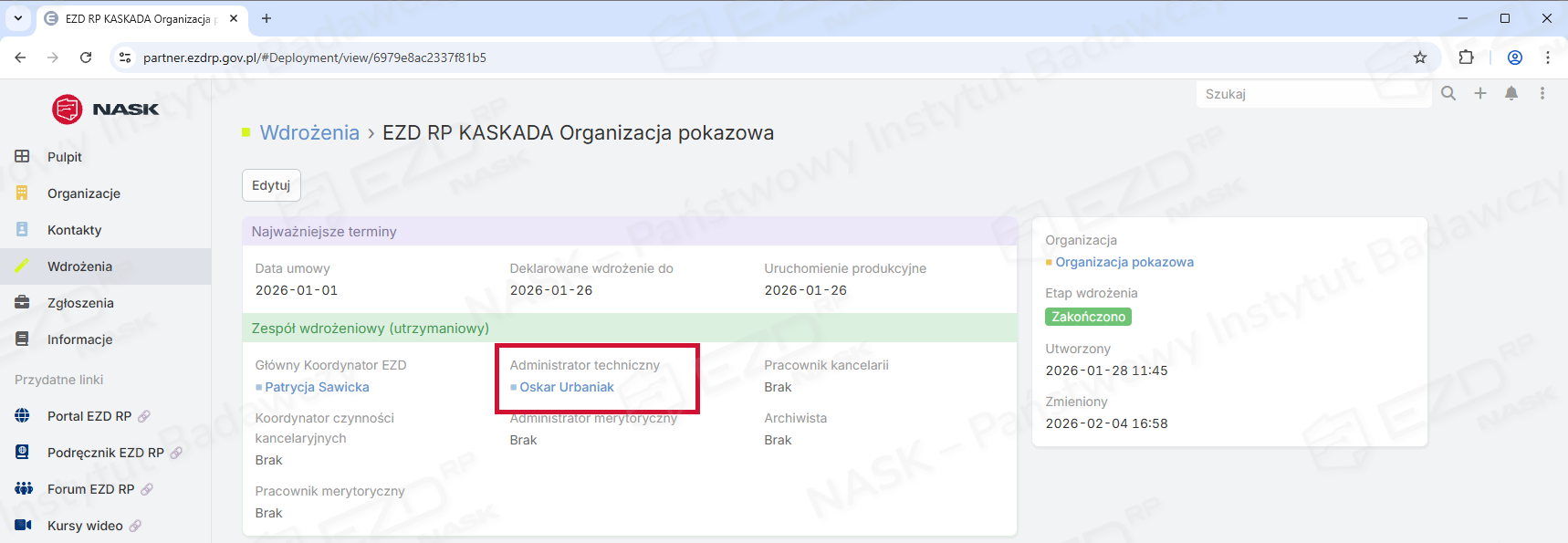Viewport: 1568px width, 543px height.
Task: Expand the browser tab search dropdown
Action: coord(18,18)
